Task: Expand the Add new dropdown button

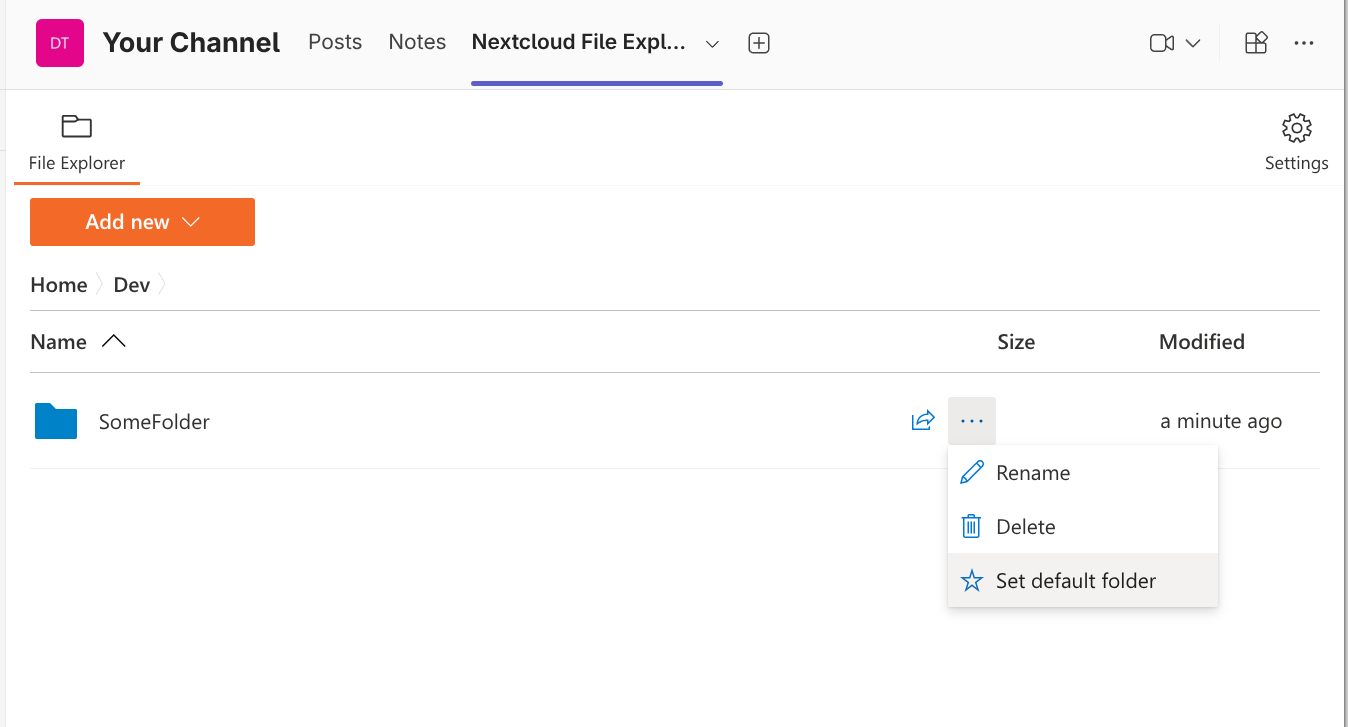Action: [x=142, y=222]
